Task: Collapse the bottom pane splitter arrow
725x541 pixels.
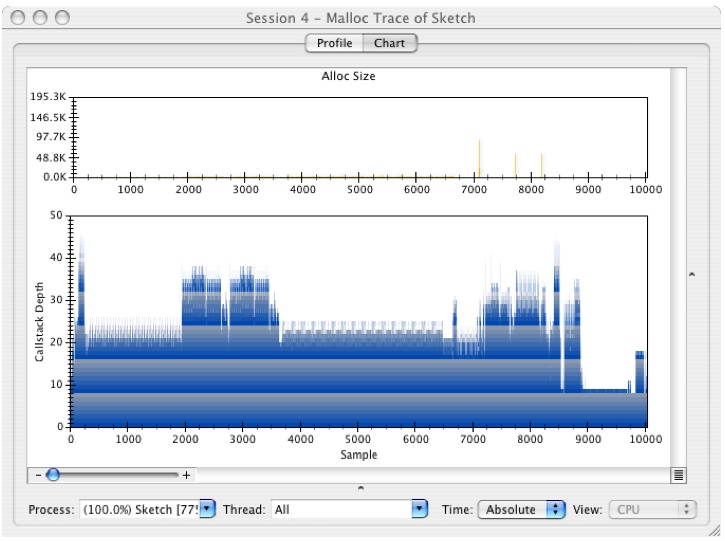Action: pos(361,488)
